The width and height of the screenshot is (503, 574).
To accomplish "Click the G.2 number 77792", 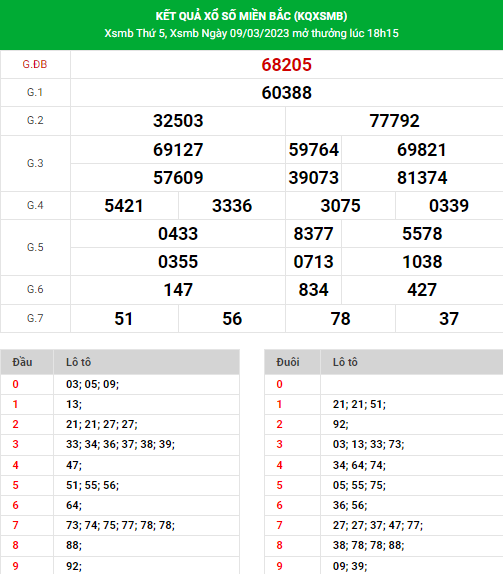I will pos(394,121).
